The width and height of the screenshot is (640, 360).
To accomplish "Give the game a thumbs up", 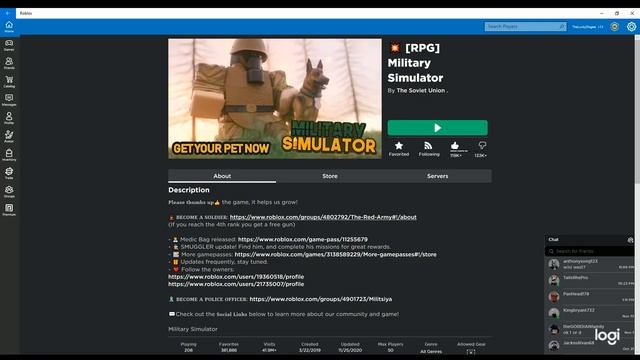I will click(x=455, y=146).
